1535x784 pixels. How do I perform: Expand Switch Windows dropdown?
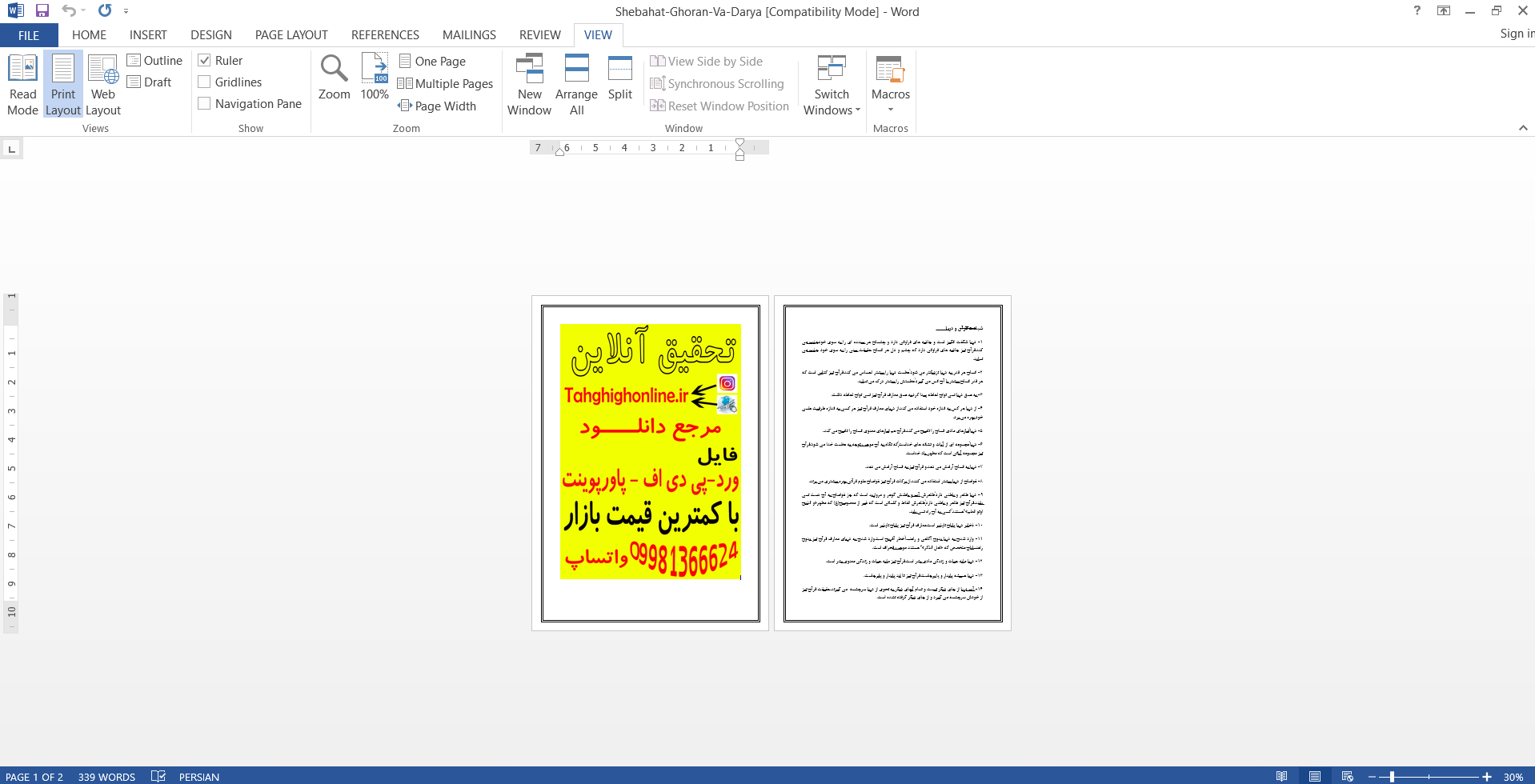coord(832,85)
